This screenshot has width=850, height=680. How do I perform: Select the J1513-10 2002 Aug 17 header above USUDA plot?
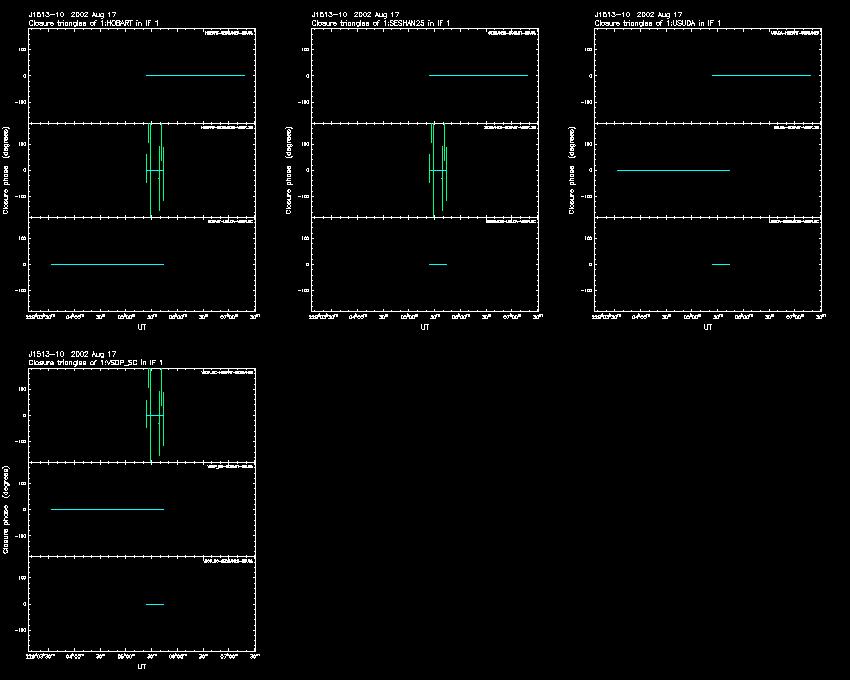639,15
